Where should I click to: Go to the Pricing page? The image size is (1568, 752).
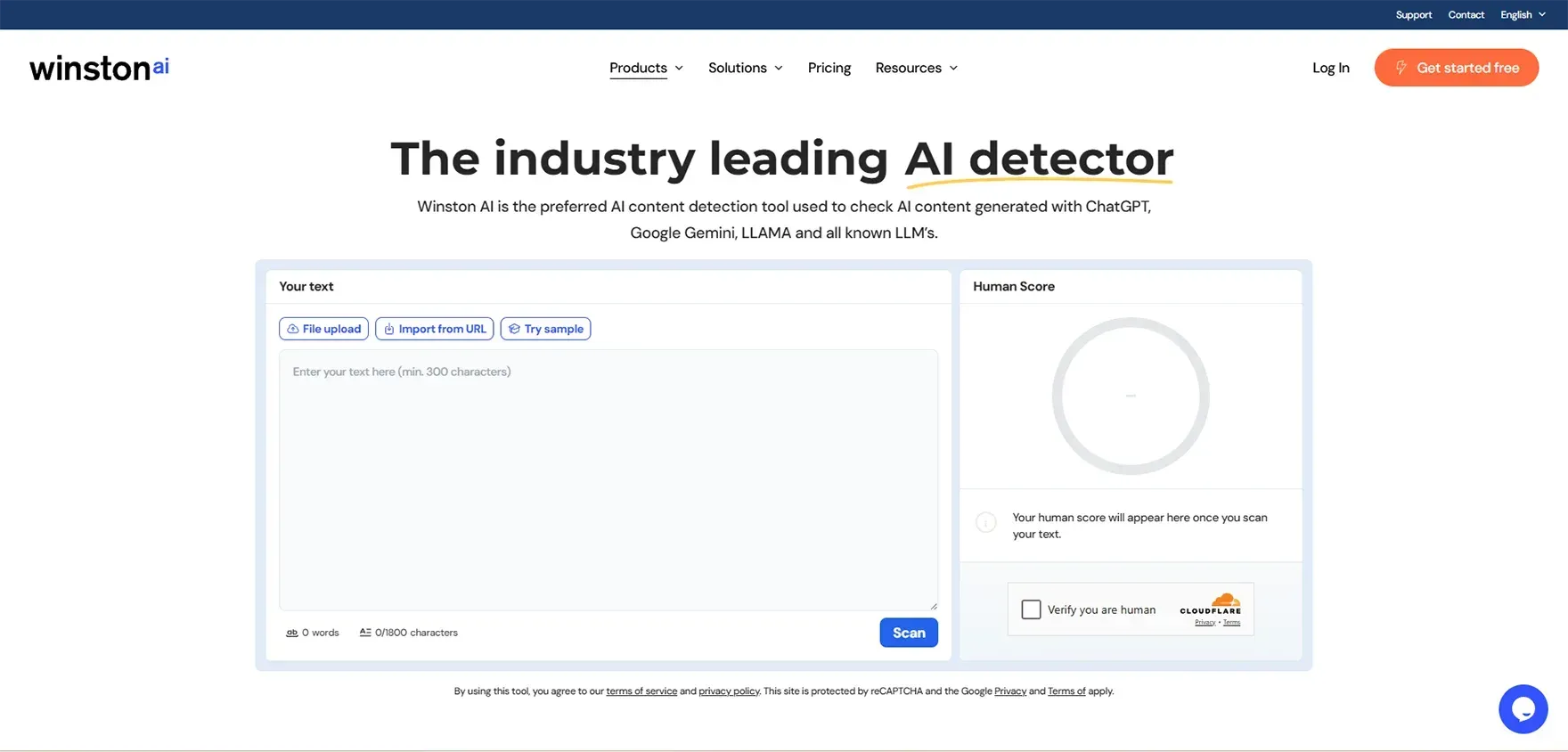[x=829, y=68]
